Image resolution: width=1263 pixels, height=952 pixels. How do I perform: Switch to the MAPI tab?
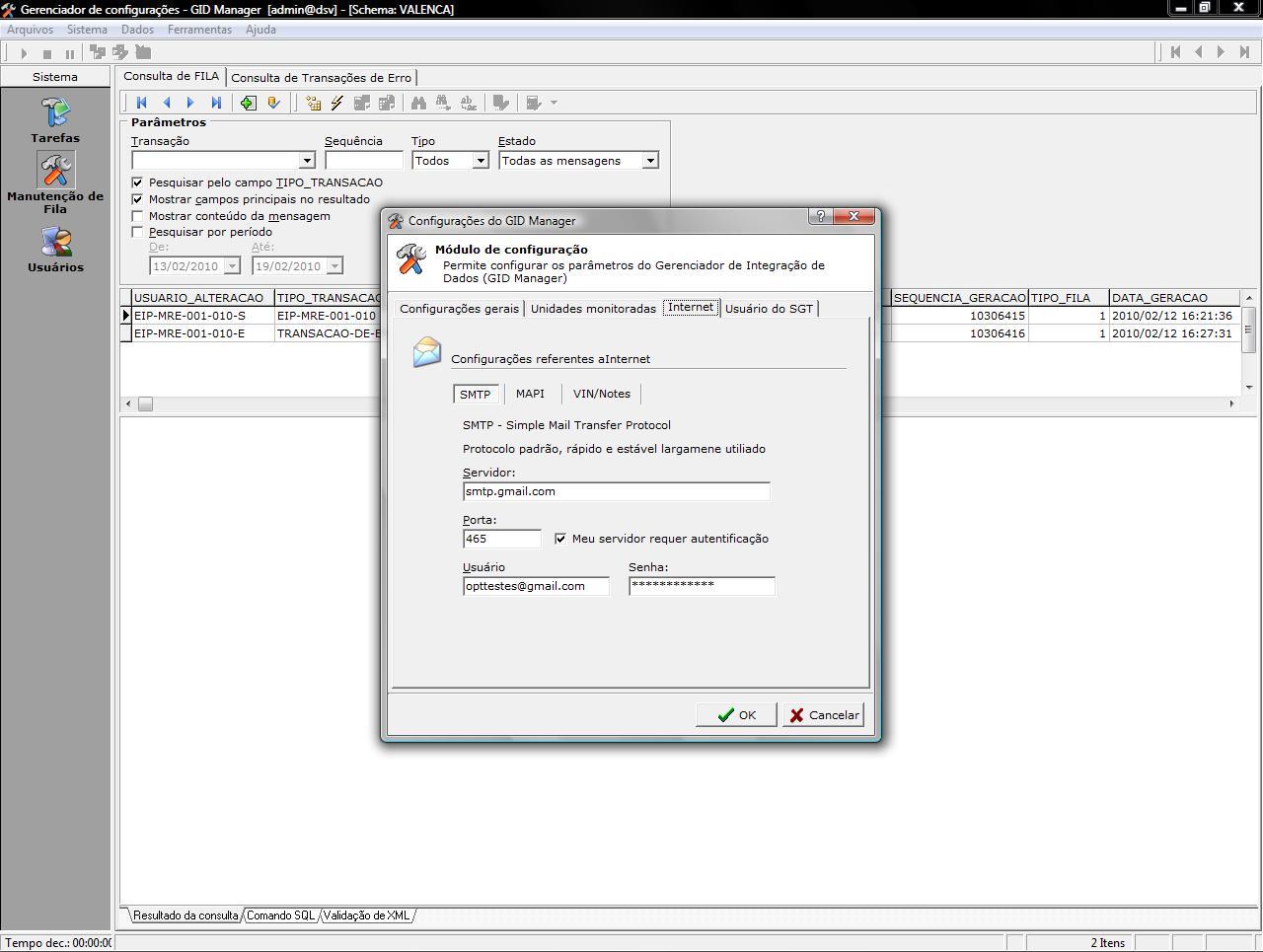530,394
